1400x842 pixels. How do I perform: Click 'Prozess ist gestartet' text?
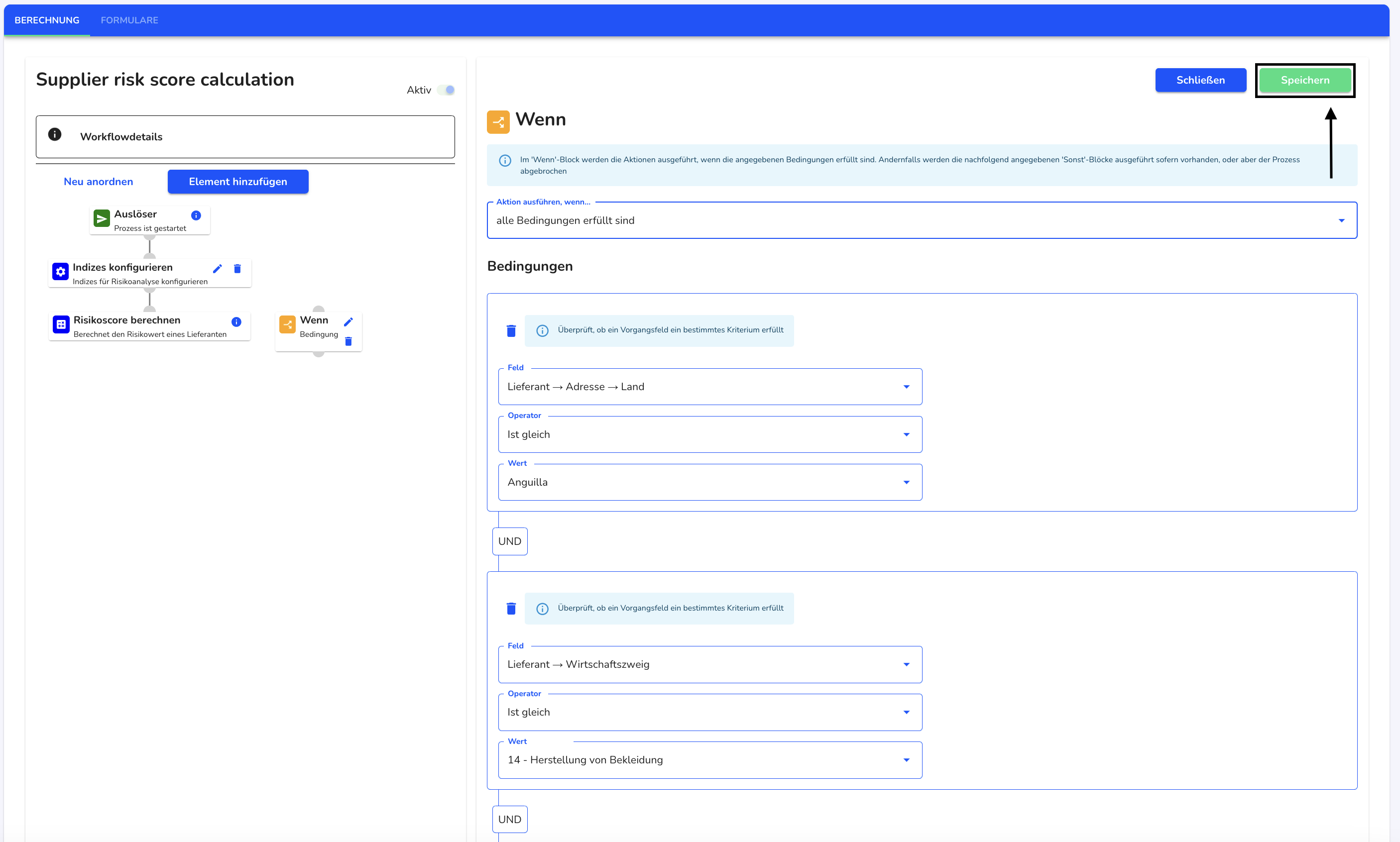150,228
